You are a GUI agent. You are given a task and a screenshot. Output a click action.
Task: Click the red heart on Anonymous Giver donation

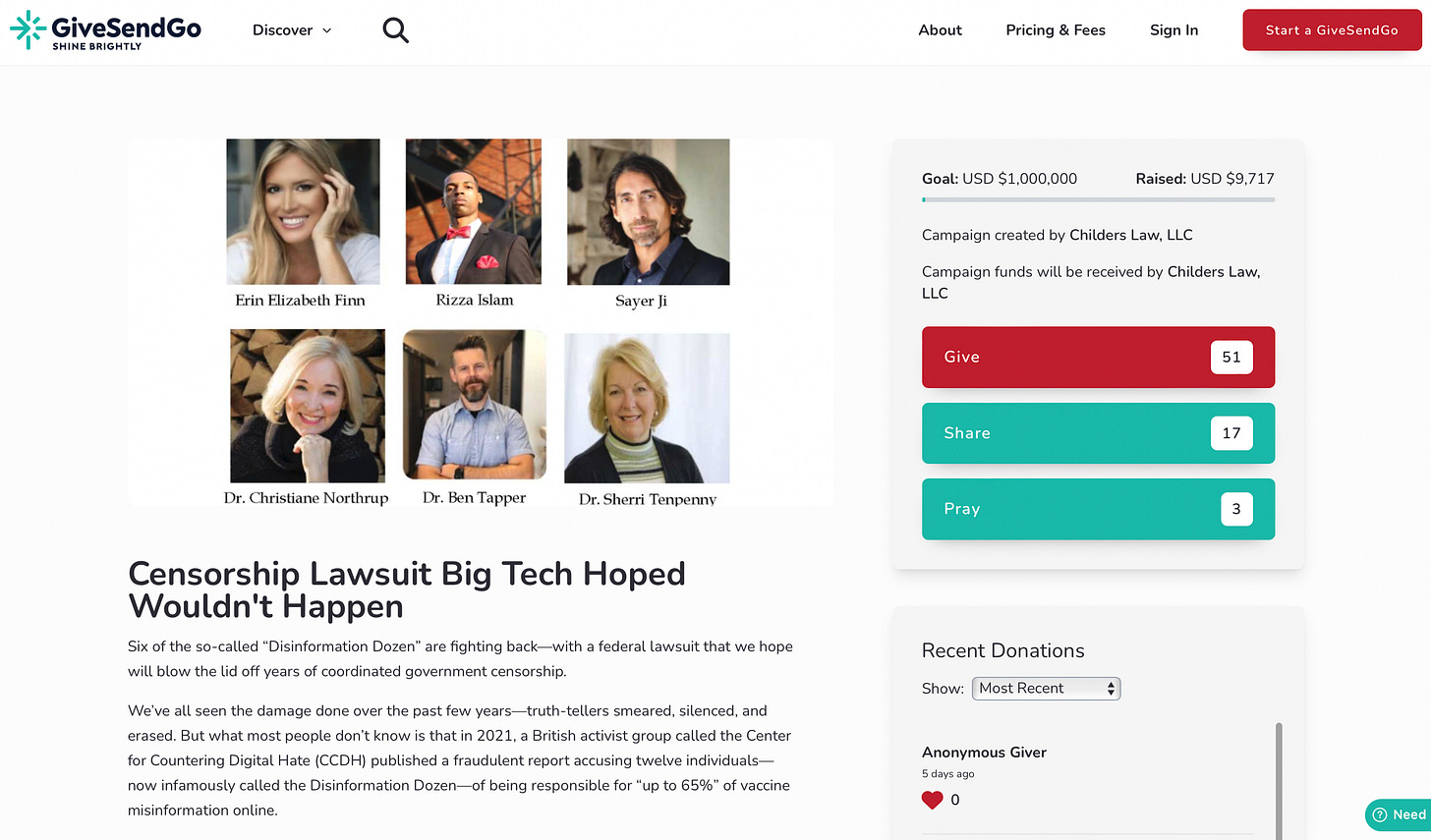(x=932, y=800)
